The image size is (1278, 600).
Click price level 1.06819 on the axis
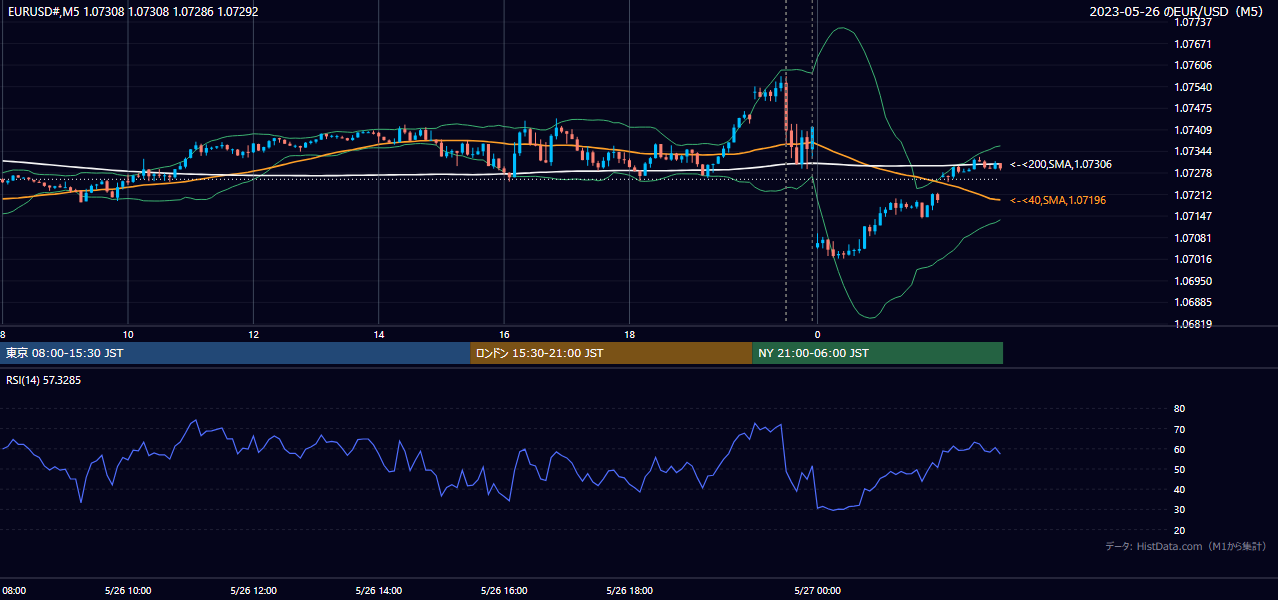click(x=1193, y=324)
